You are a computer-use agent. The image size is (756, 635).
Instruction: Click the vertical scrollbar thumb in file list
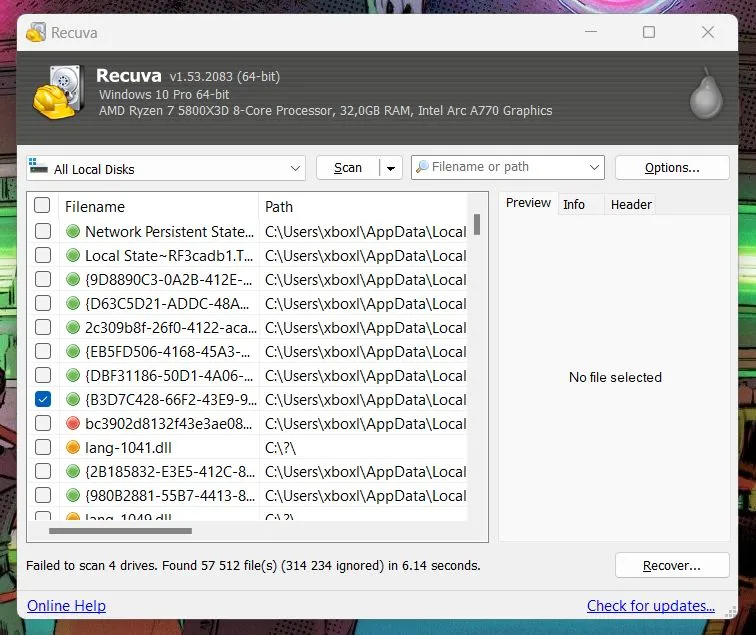[477, 224]
